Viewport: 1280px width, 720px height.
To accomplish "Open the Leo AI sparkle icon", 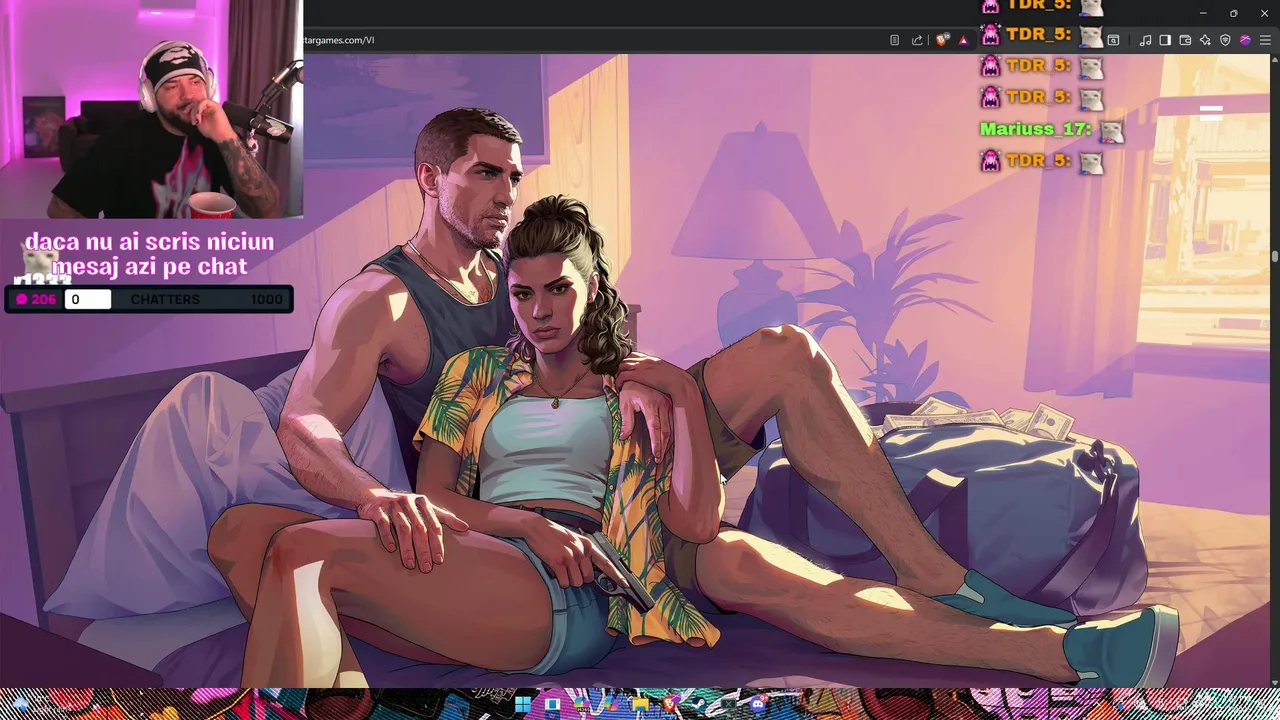I will [x=1205, y=40].
